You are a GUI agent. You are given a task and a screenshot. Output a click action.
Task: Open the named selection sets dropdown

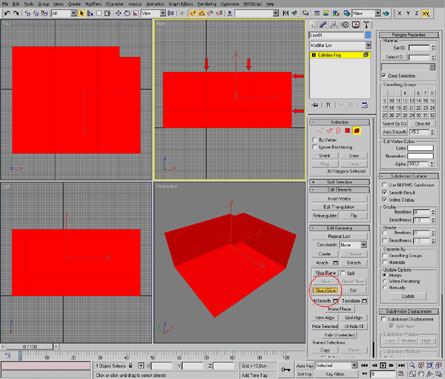pos(257,13)
